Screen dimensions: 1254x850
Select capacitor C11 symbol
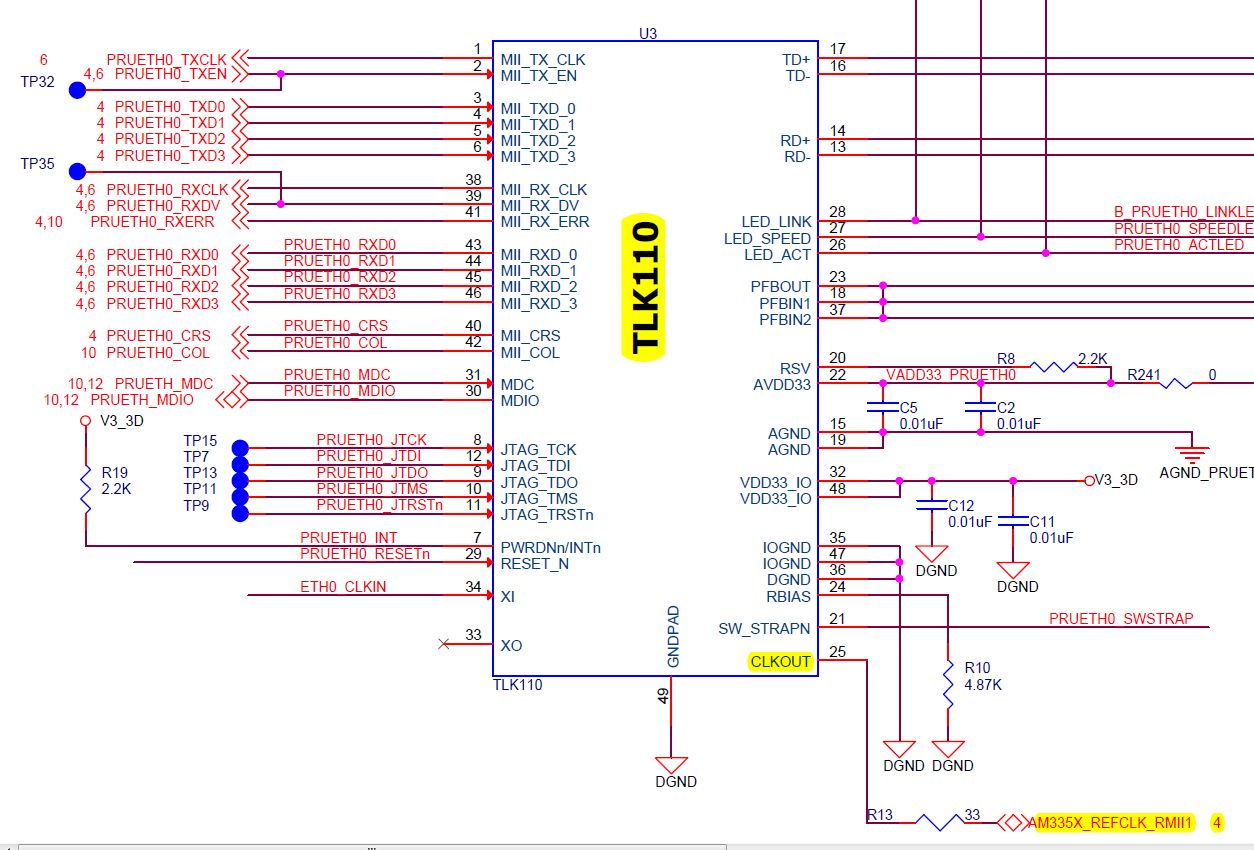tap(1013, 522)
